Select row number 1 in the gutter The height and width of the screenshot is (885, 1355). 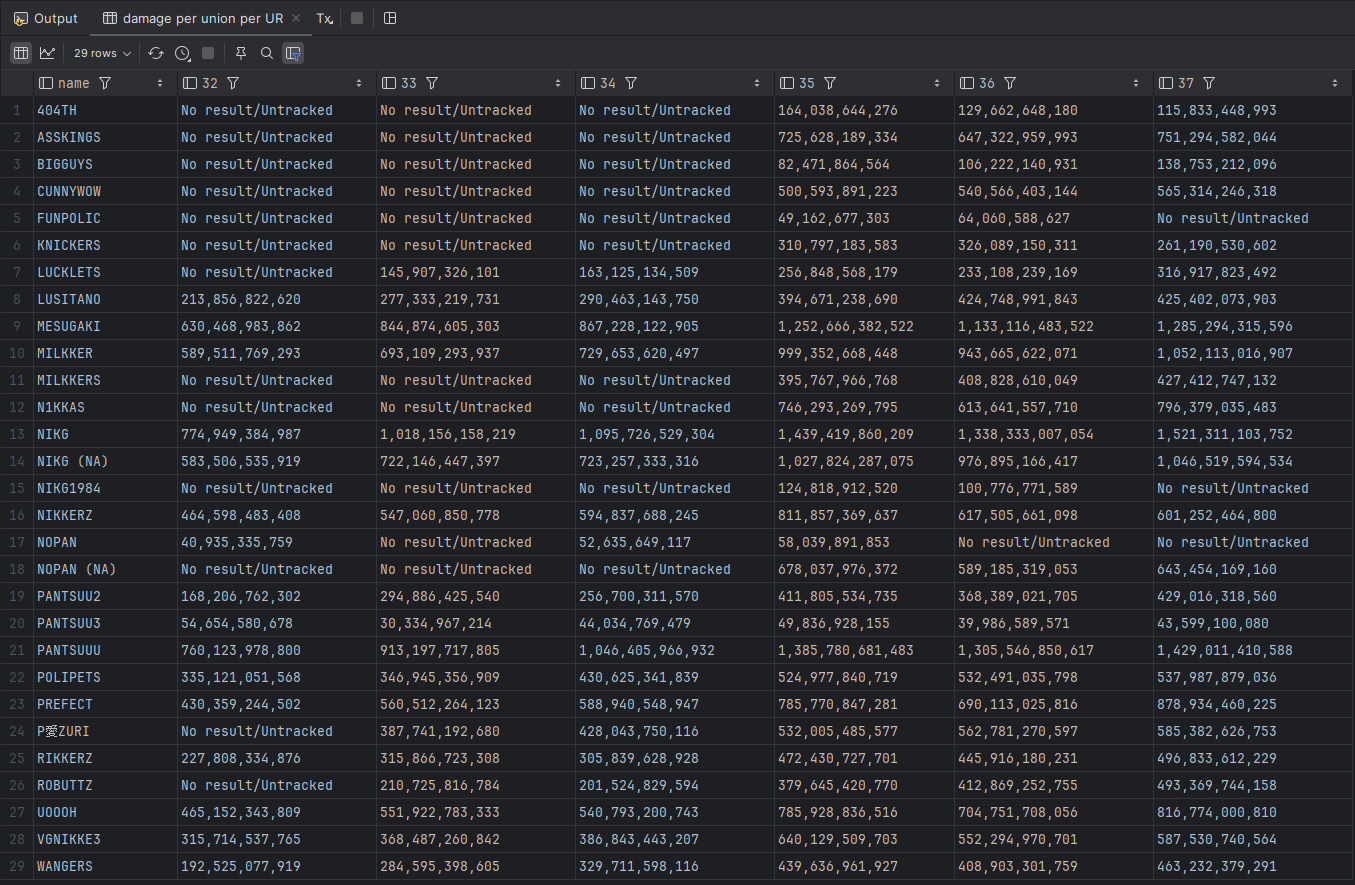(16, 110)
